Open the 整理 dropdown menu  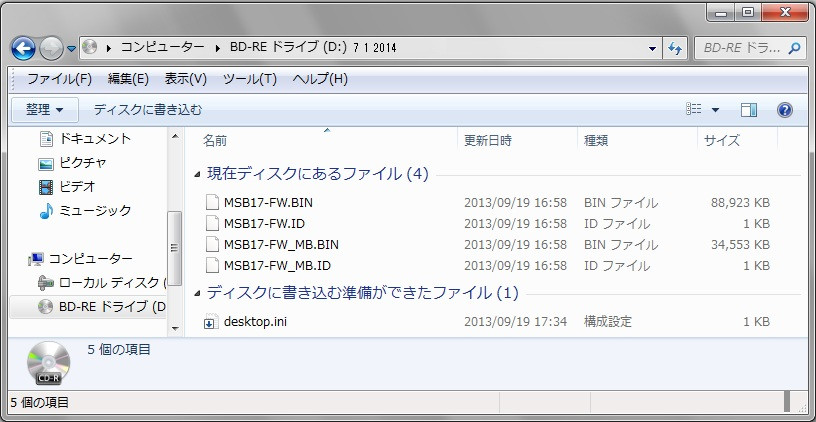click(x=44, y=110)
